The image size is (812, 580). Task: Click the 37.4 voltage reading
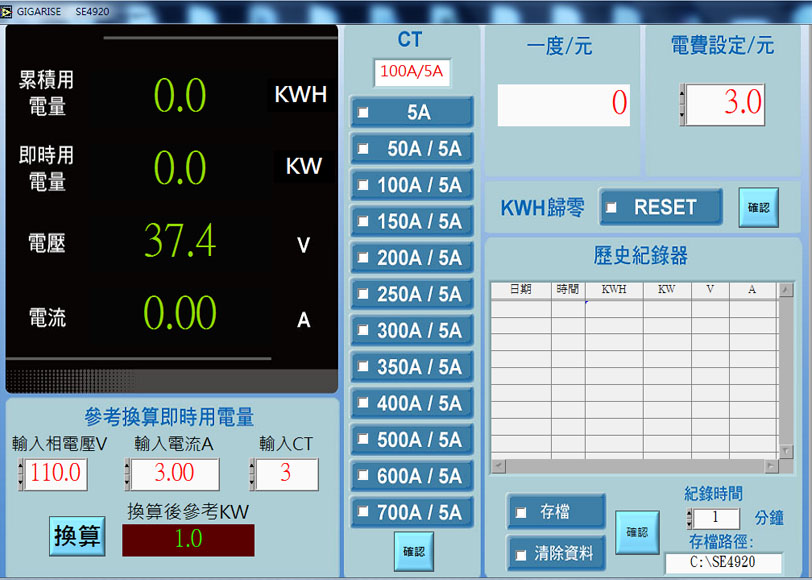[180, 241]
